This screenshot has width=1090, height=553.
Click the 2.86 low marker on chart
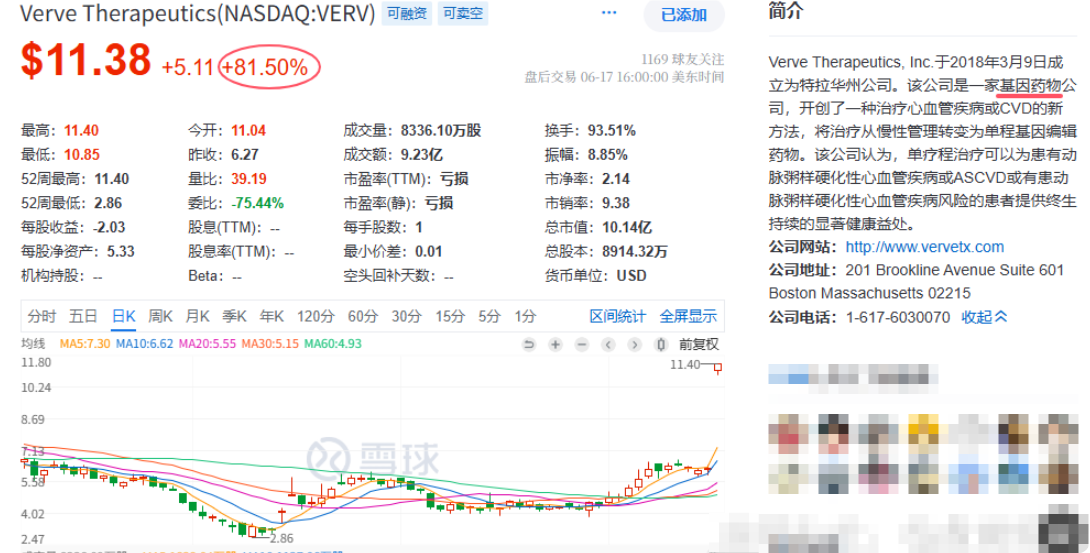click(x=282, y=538)
